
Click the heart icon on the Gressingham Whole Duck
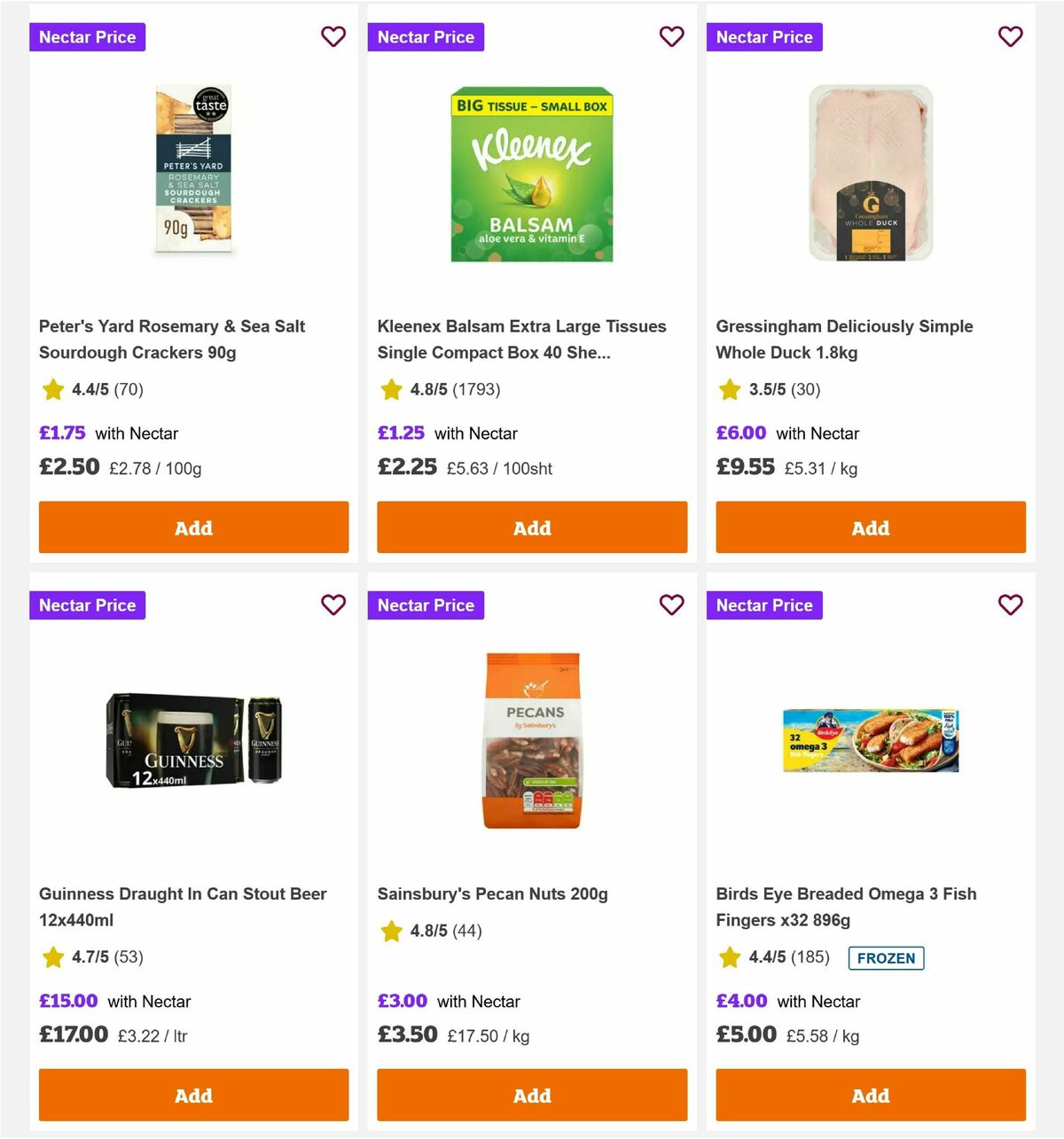(x=1011, y=37)
